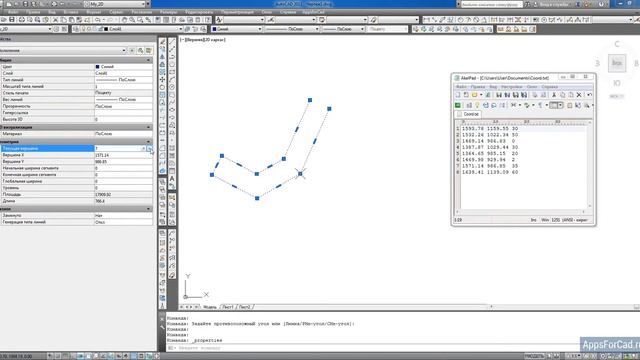Select the Line draw tool
This screenshot has height=360, width=640.
172,42
